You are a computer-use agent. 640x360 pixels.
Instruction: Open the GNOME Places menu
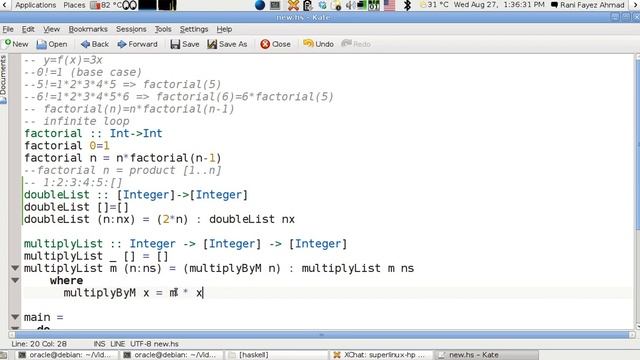pos(74,5)
